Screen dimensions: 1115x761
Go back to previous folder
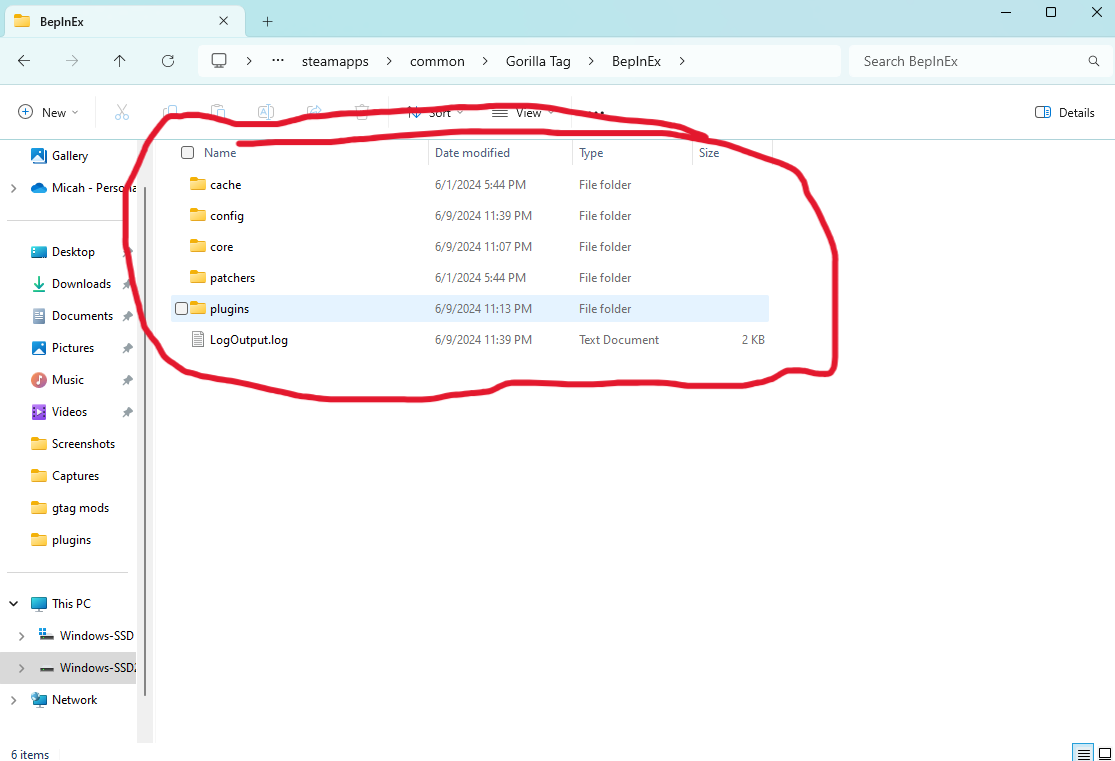(x=24, y=61)
